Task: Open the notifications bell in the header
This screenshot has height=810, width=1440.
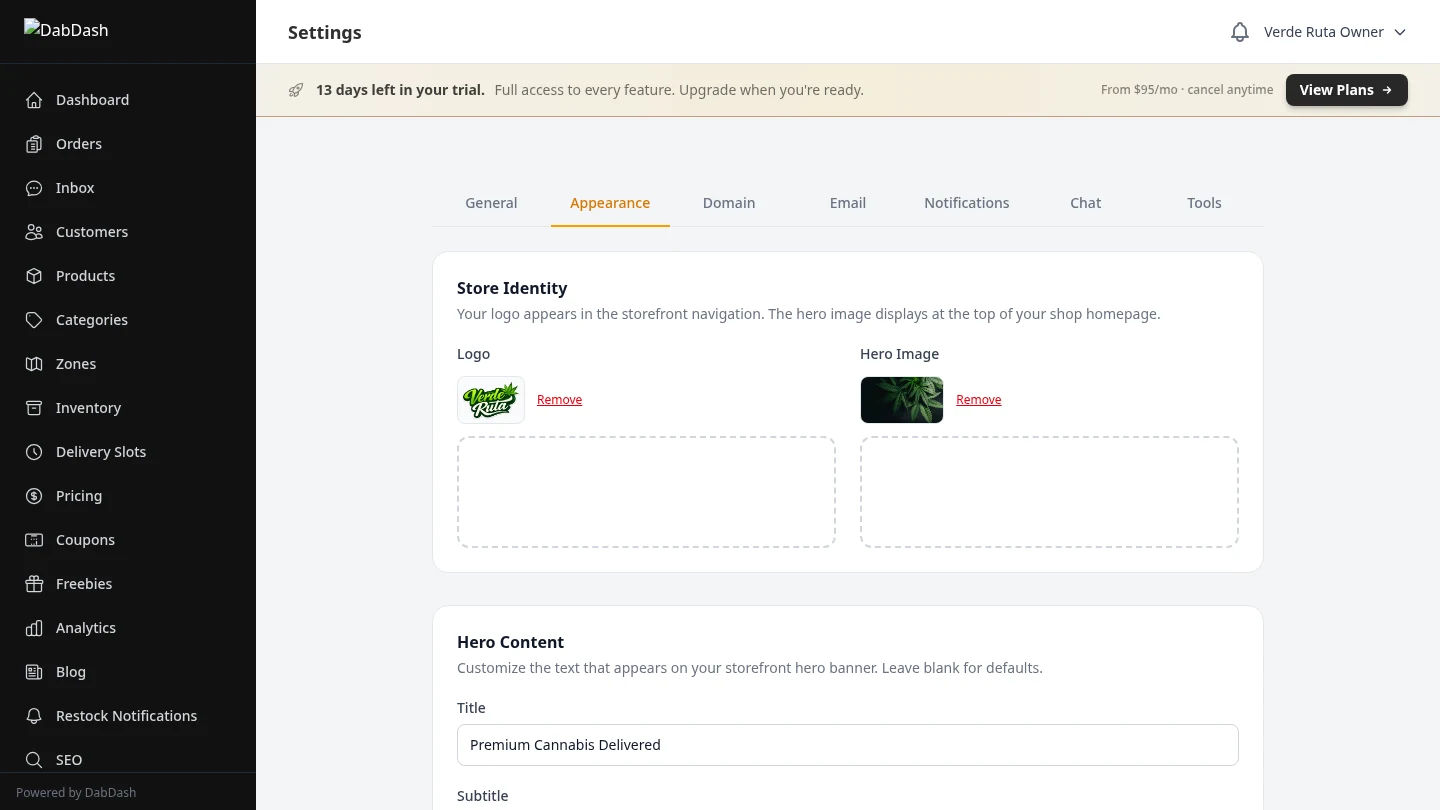Action: (1240, 31)
